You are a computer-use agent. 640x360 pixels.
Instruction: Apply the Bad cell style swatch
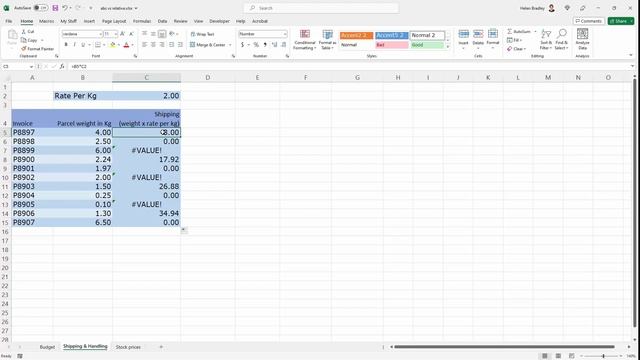coord(392,45)
